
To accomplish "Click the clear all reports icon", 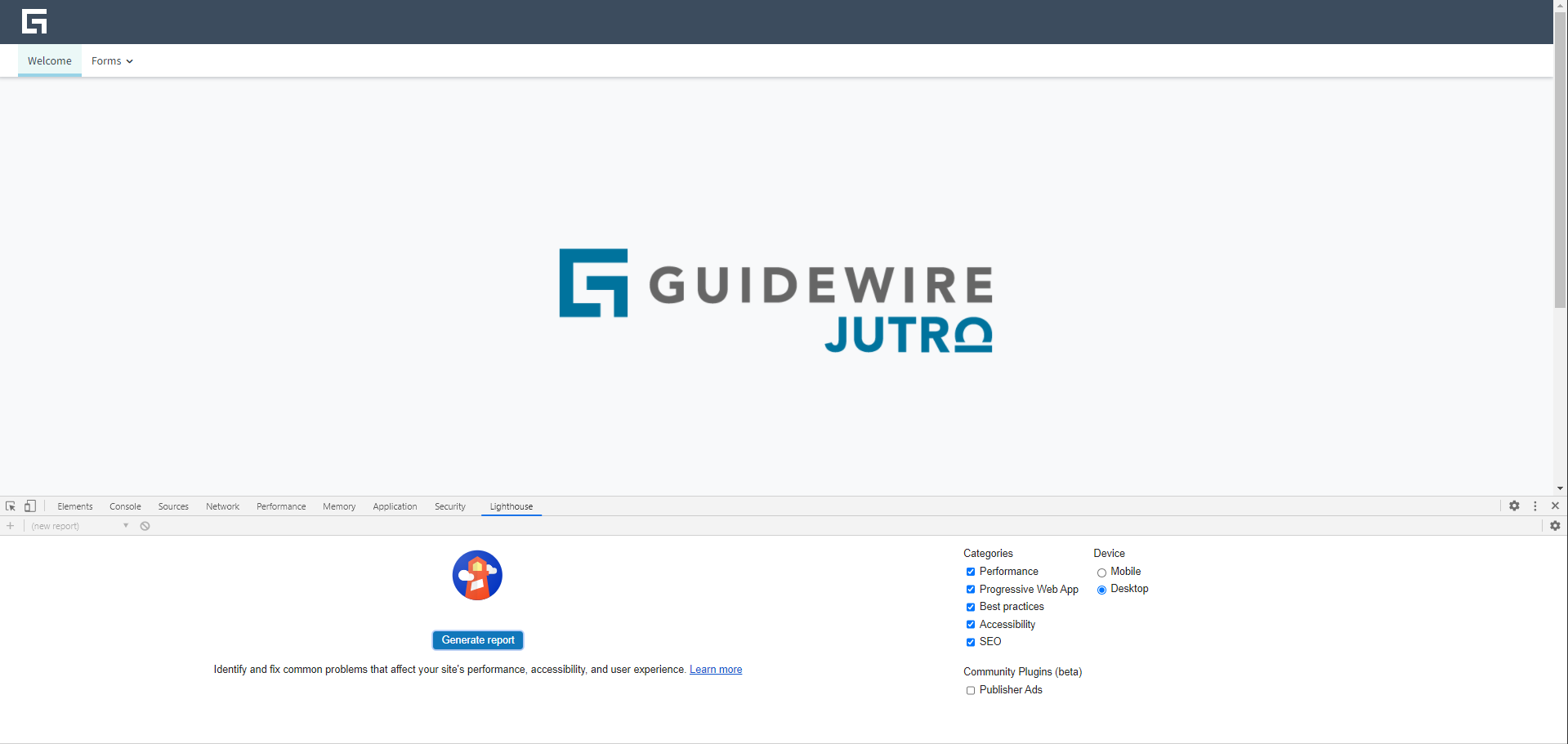I will (x=145, y=526).
